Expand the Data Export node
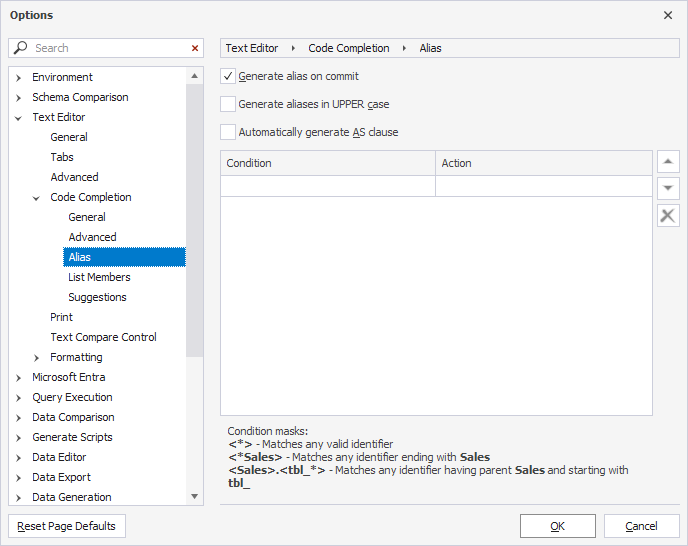688x546 pixels. coord(18,478)
